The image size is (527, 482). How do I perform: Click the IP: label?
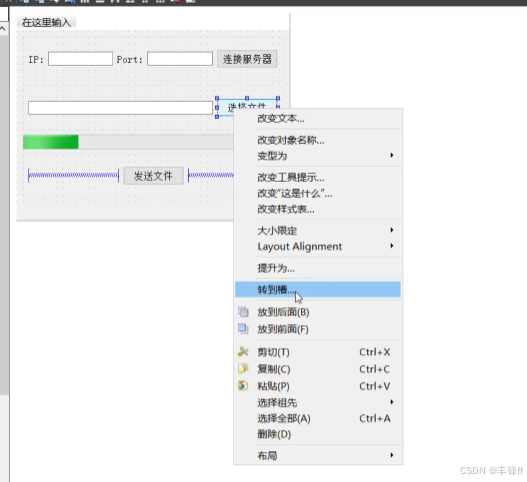[36, 59]
